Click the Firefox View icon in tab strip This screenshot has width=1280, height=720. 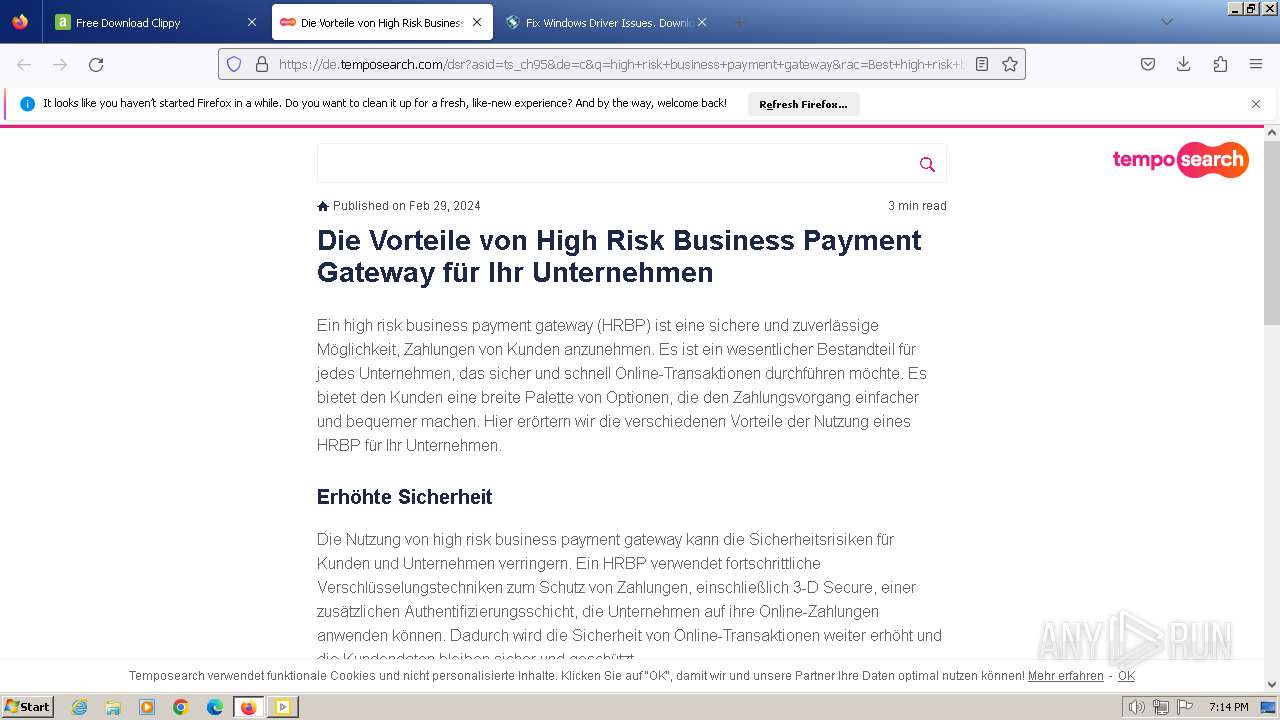[20, 22]
